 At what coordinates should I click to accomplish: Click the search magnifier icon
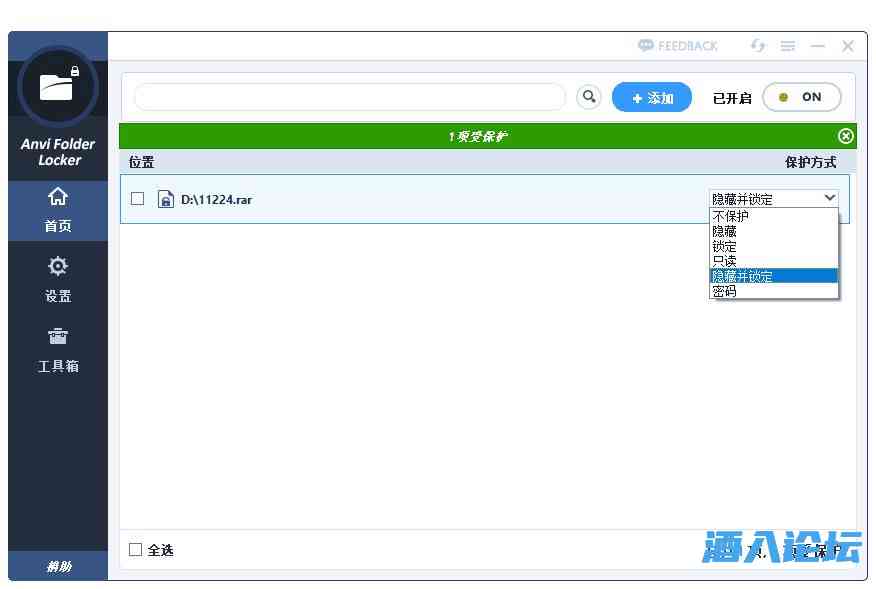589,96
